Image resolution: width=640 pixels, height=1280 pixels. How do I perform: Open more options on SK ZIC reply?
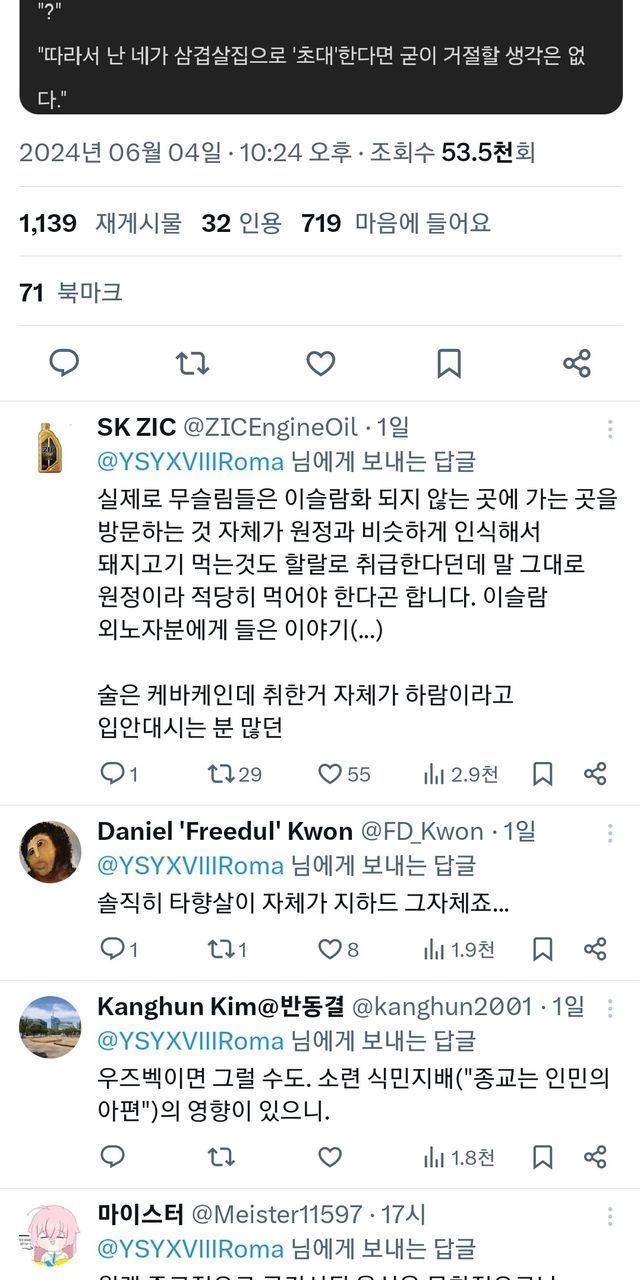coord(610,429)
